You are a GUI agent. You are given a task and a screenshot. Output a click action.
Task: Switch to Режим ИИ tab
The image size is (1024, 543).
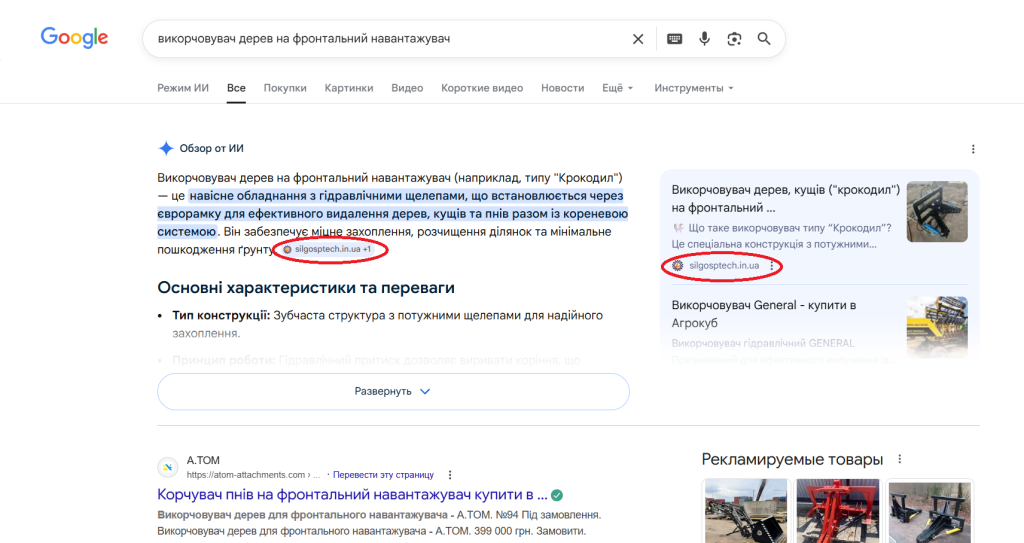tap(183, 88)
